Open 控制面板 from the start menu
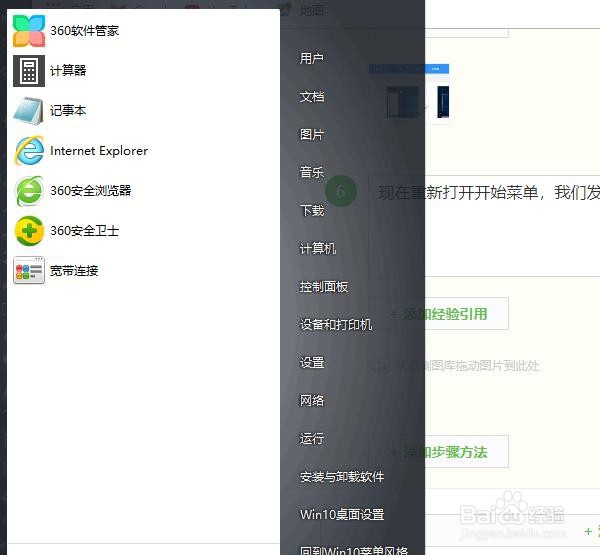The image size is (600, 555). pyautogui.click(x=324, y=286)
